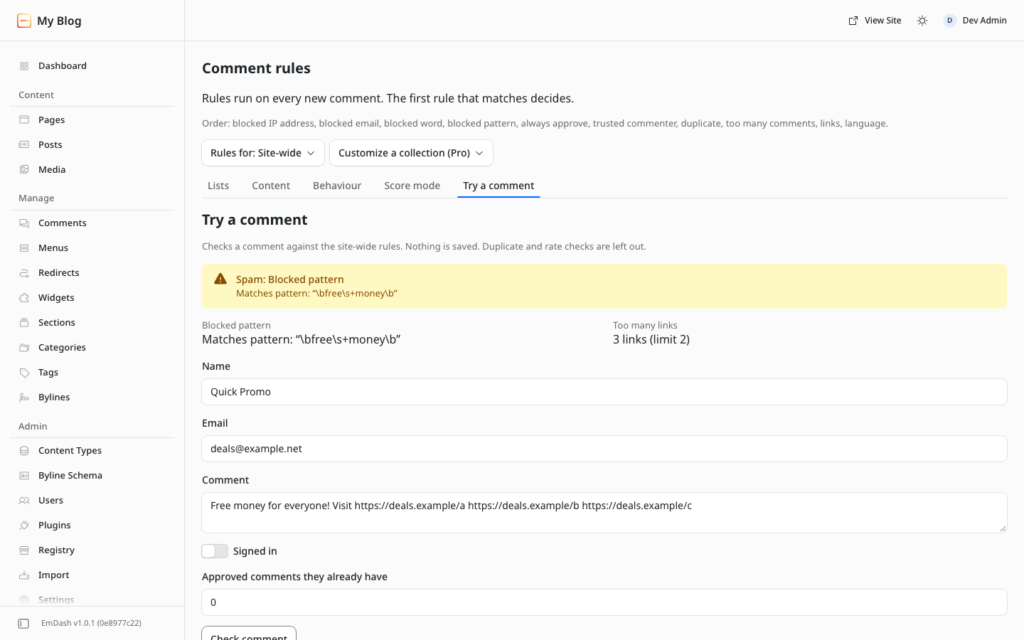Click the "3 links (limit 2)" result text
The image size is (1024, 640).
[651, 340]
